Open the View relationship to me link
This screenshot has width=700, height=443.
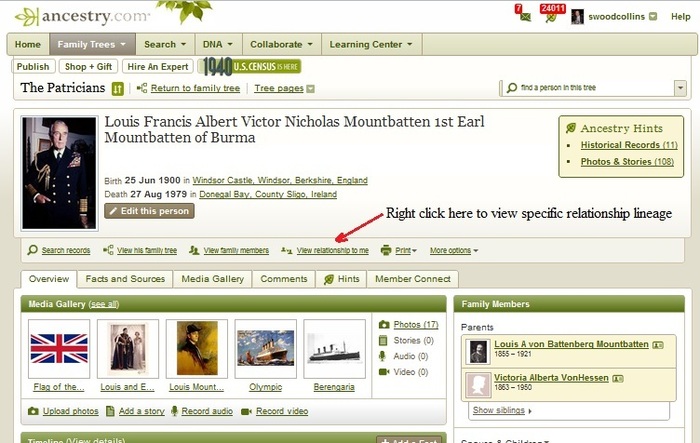(x=333, y=251)
